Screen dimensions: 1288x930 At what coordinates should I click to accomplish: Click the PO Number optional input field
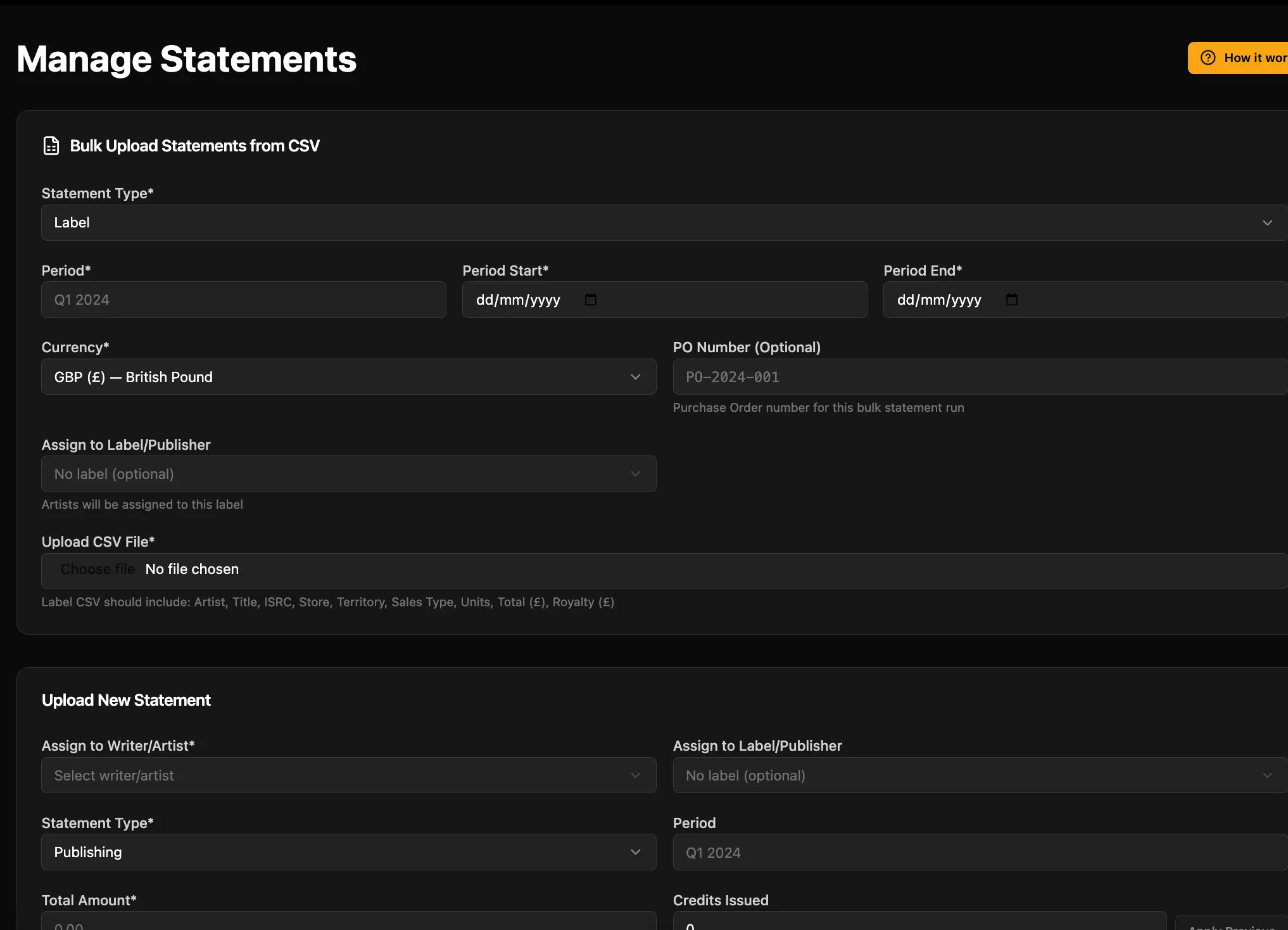tap(980, 377)
